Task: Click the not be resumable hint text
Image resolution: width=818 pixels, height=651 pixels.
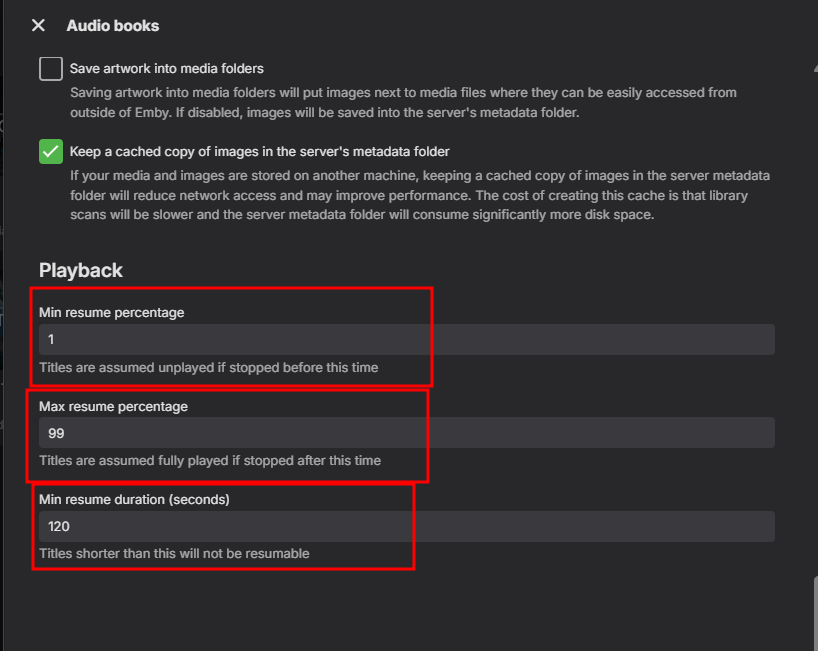Action: (x=174, y=553)
